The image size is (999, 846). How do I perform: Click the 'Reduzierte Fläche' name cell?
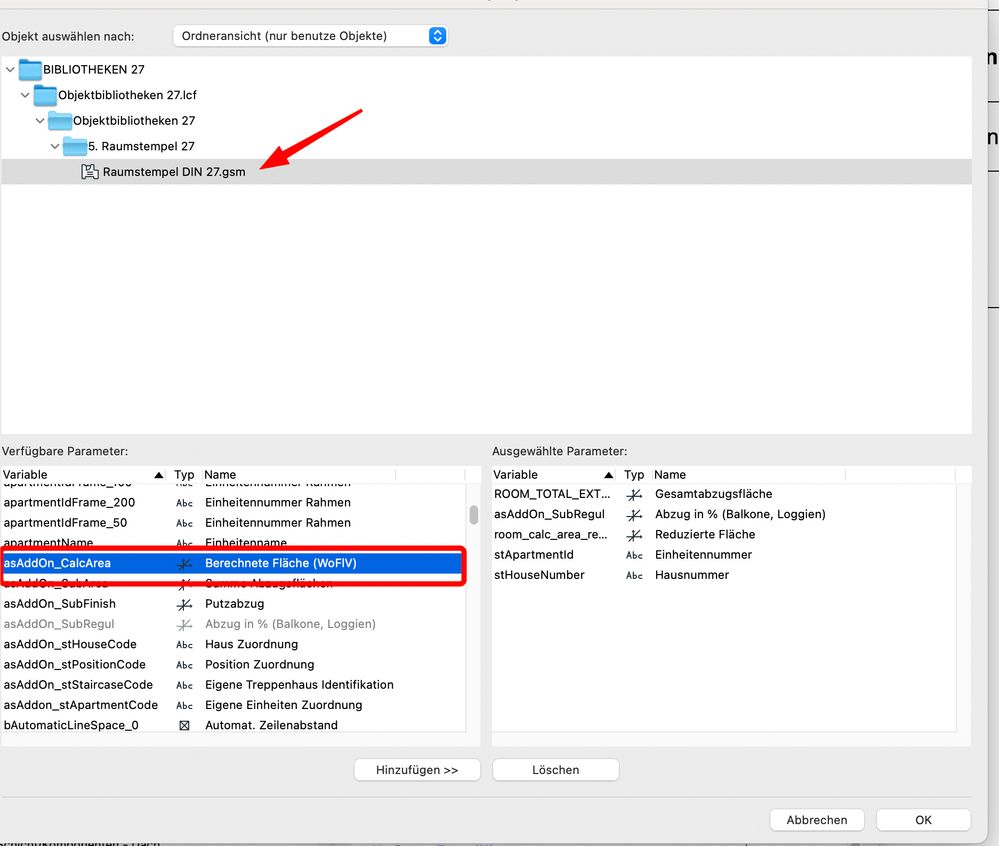click(705, 535)
